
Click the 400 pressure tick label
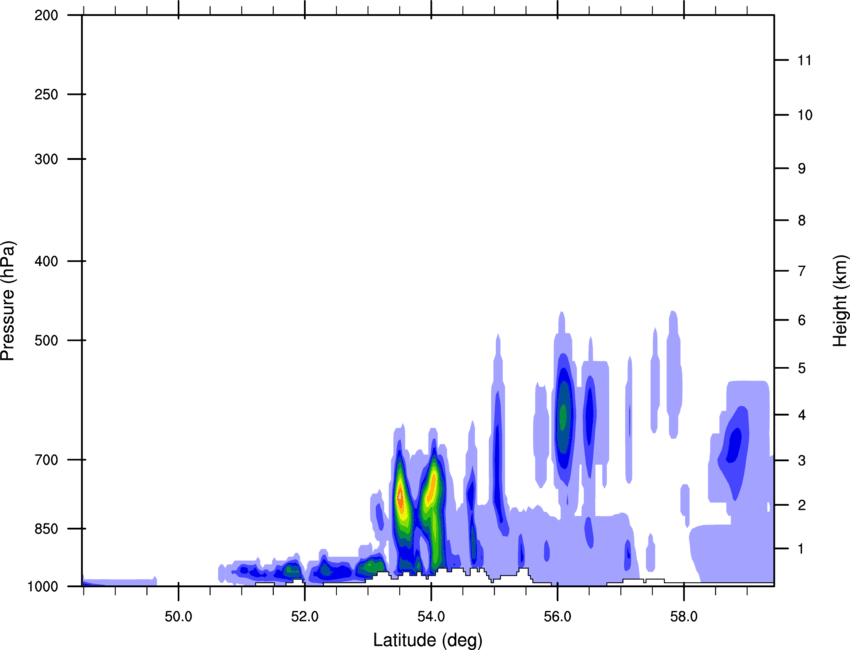click(x=47, y=261)
